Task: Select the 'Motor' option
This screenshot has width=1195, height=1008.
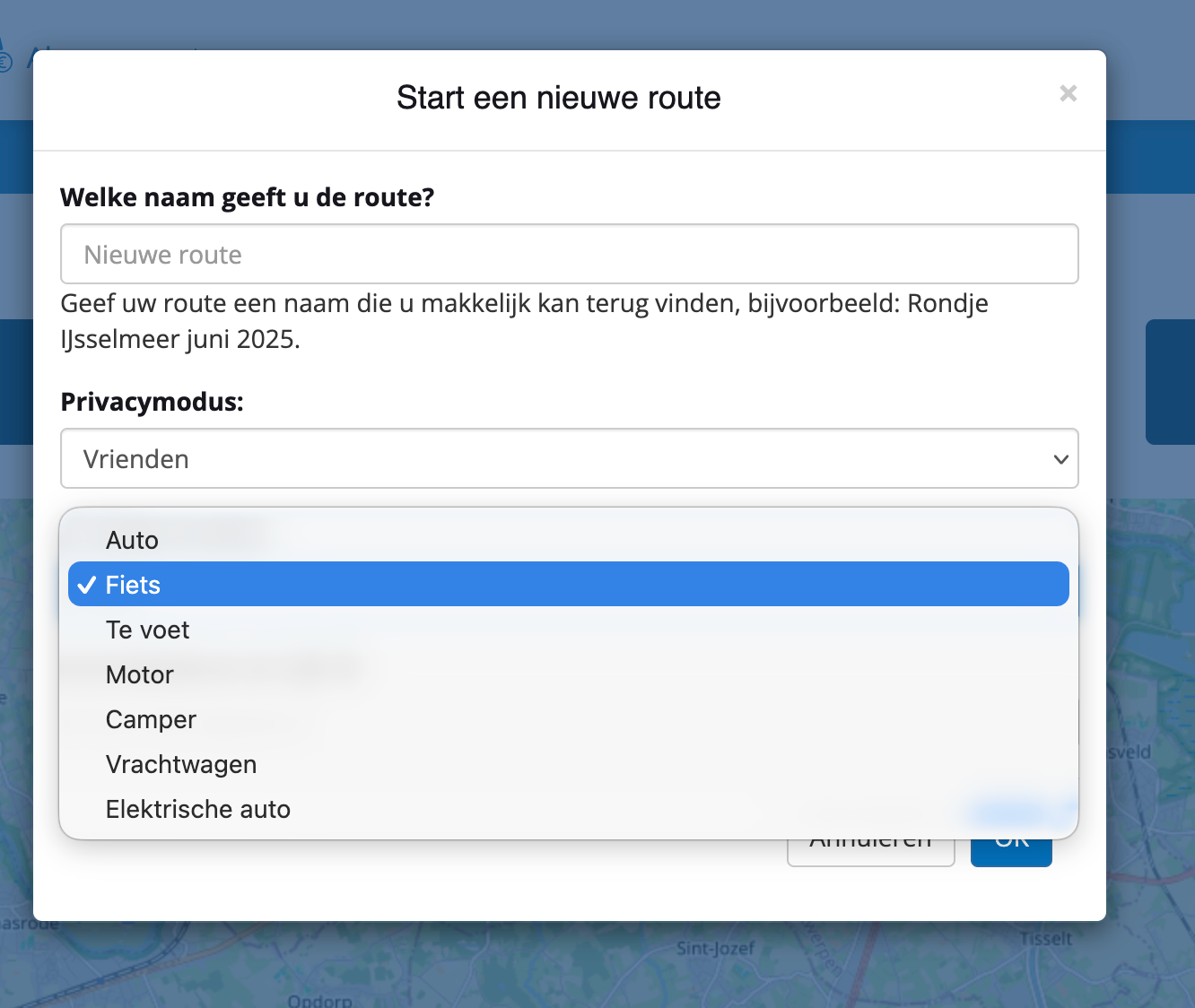Action: (x=140, y=674)
